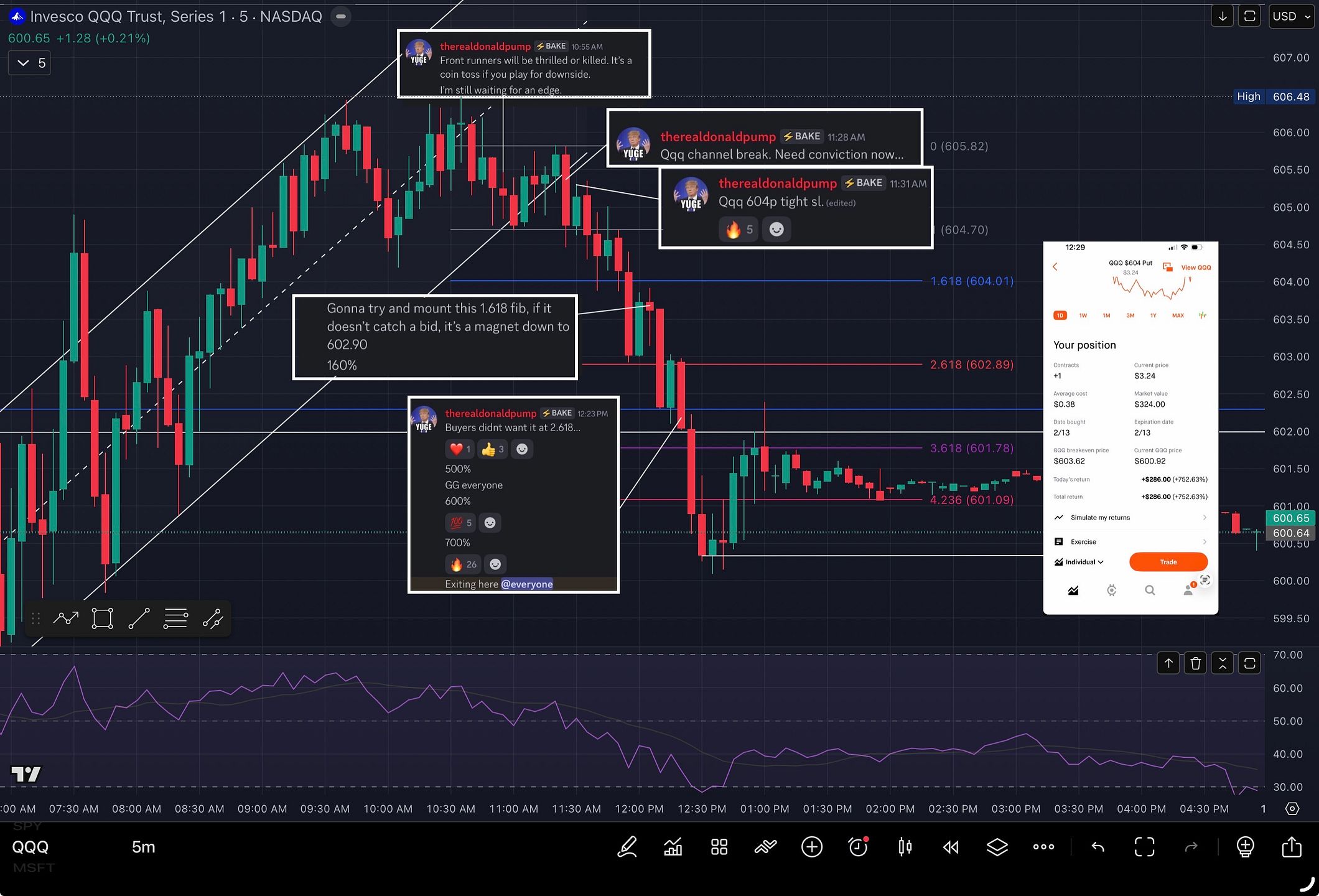This screenshot has width=1319, height=896.
Task: Open the alerts clock icon
Action: [x=859, y=847]
